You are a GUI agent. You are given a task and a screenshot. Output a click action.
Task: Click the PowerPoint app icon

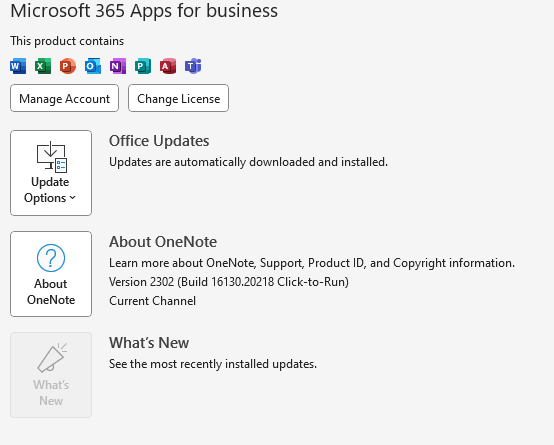(x=68, y=66)
